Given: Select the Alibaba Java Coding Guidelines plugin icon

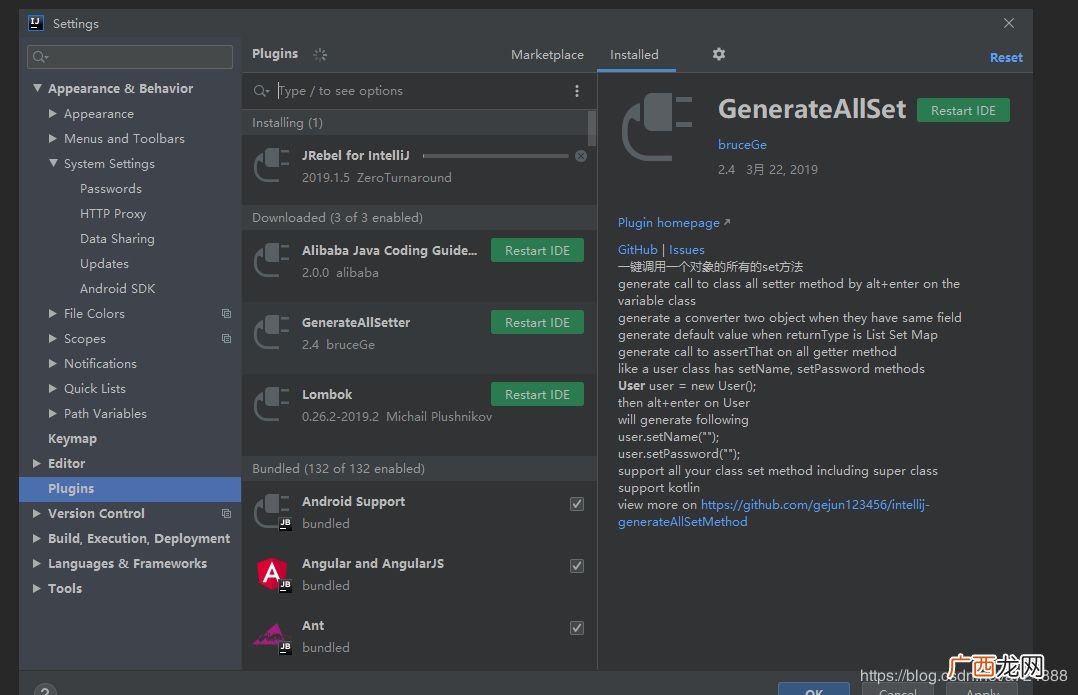Looking at the screenshot, I should tap(272, 261).
